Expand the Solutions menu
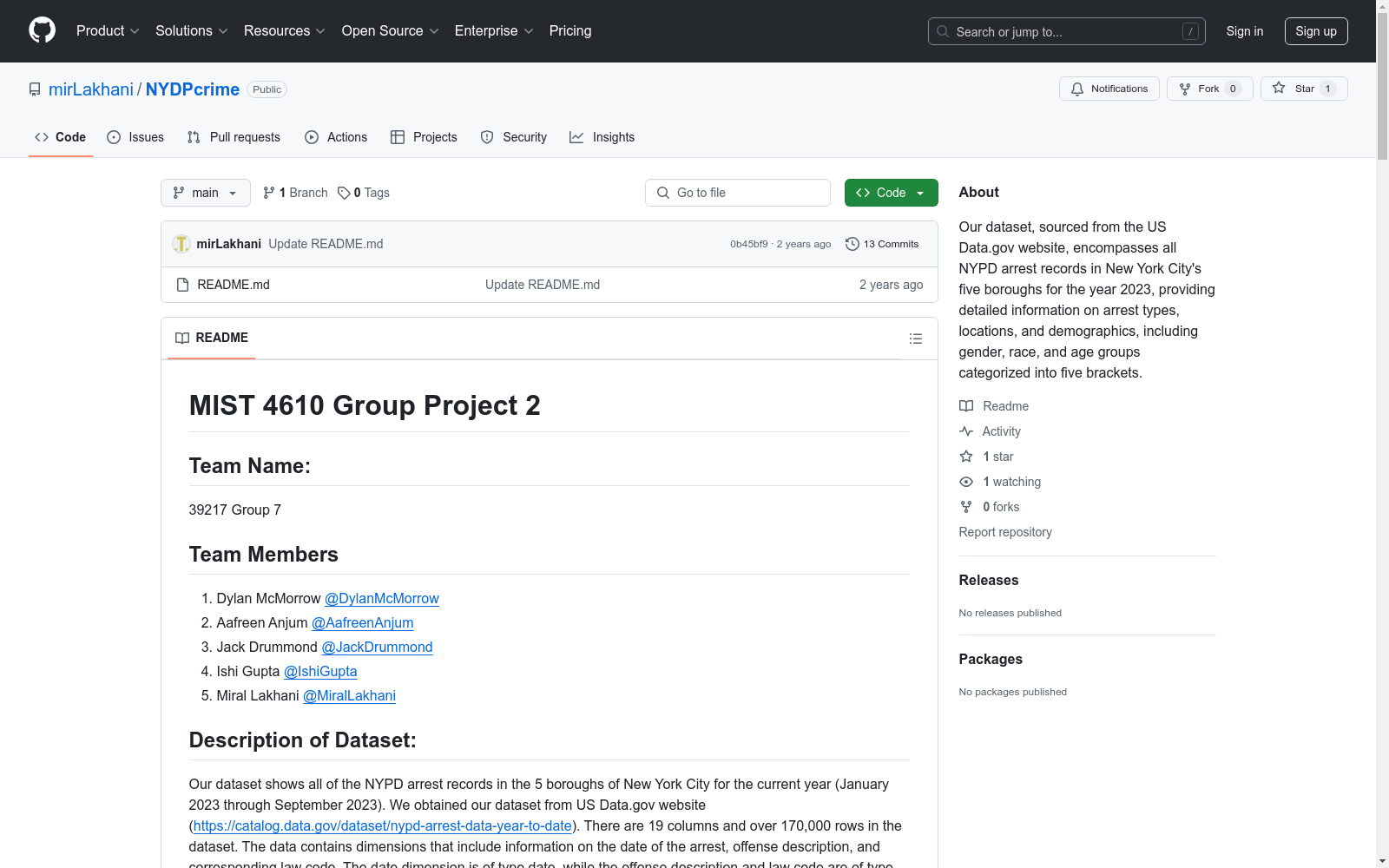Viewport: 1389px width, 868px height. [192, 30]
